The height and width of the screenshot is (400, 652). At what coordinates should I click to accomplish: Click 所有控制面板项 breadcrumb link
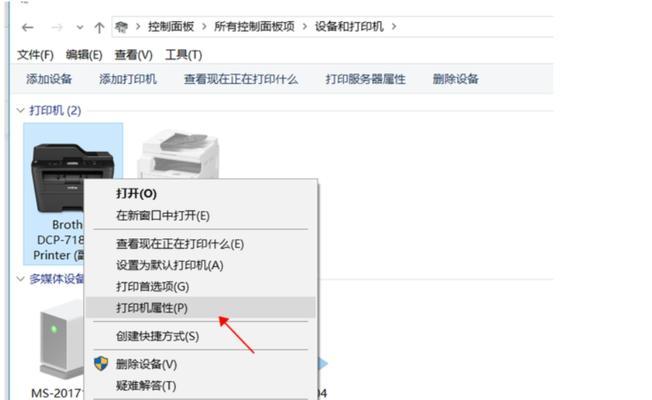pyautogui.click(x=254, y=27)
